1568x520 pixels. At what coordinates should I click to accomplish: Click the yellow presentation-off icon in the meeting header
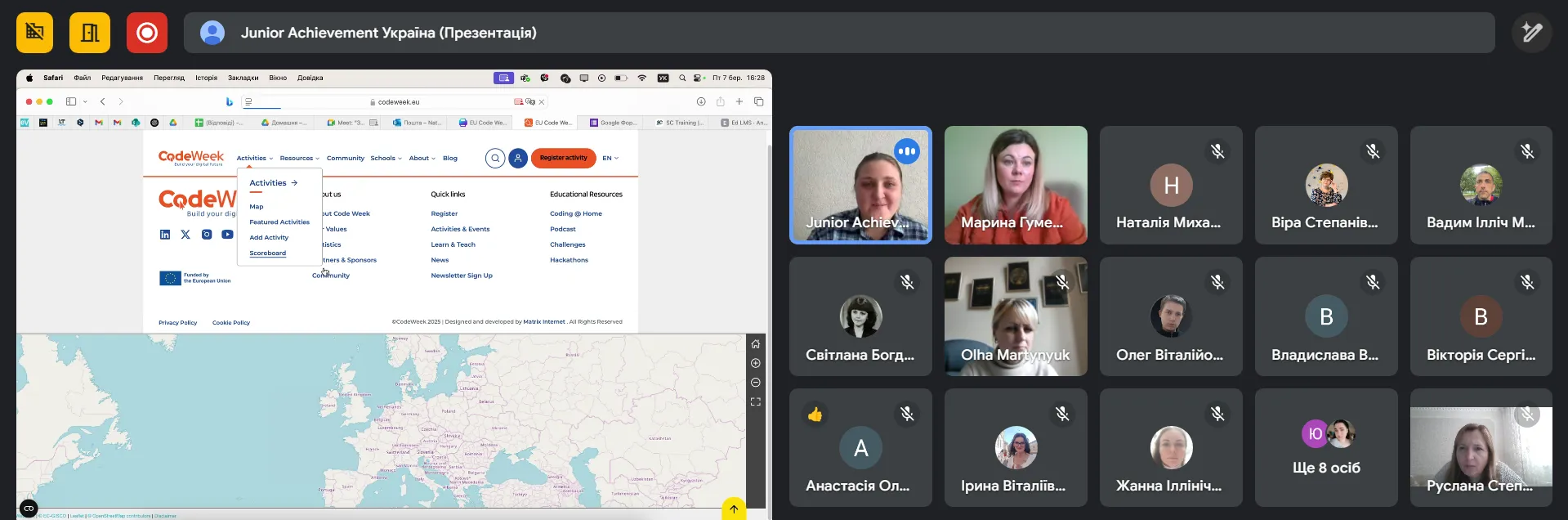click(34, 33)
